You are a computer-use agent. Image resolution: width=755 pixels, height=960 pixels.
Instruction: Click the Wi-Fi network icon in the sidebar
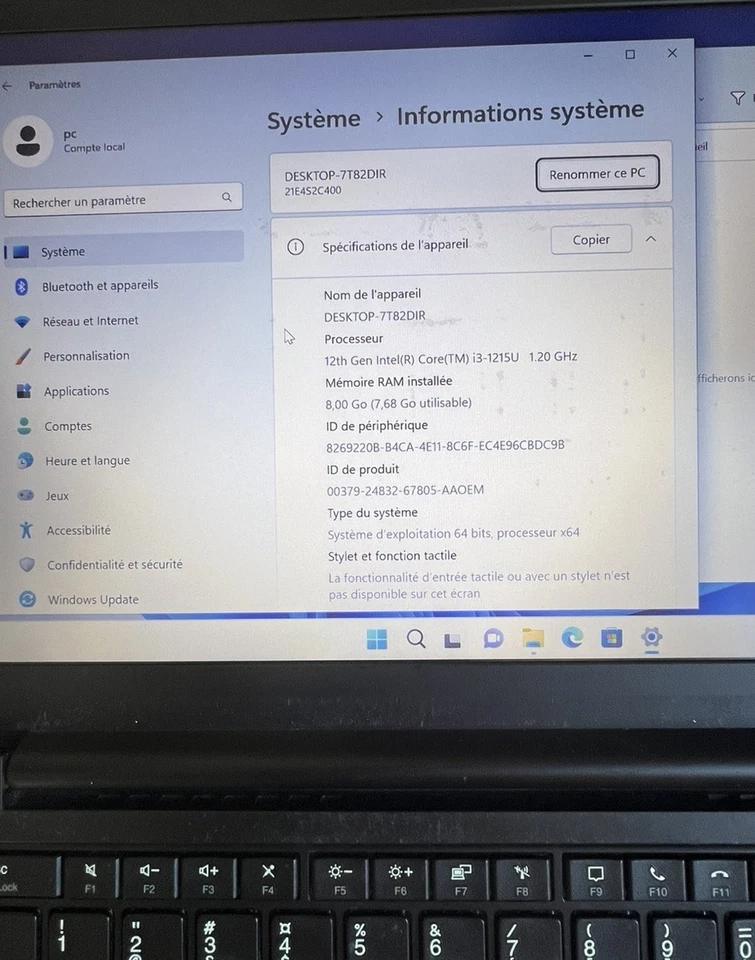(x=22, y=321)
